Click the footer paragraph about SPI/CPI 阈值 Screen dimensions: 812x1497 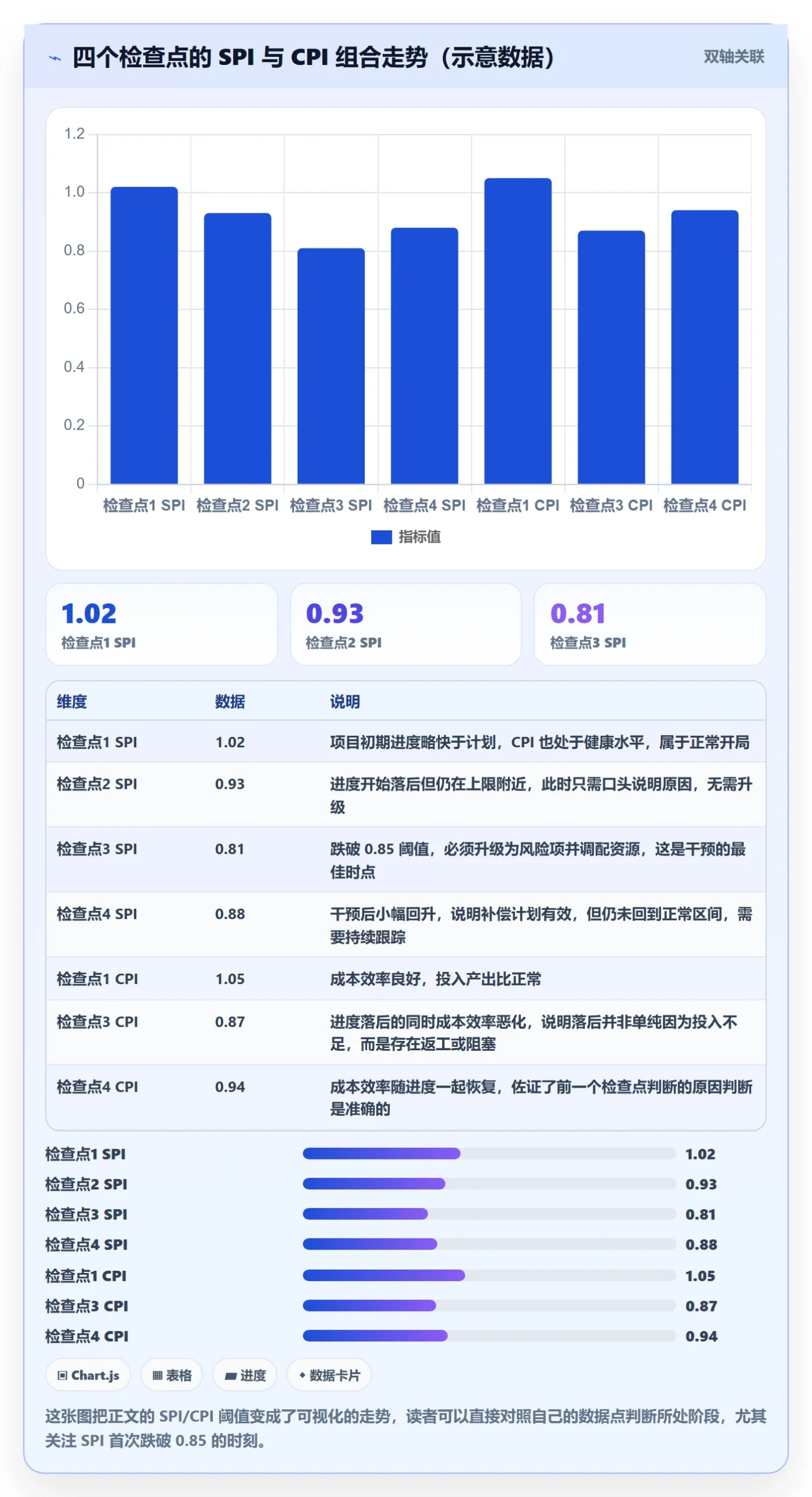point(406,1429)
